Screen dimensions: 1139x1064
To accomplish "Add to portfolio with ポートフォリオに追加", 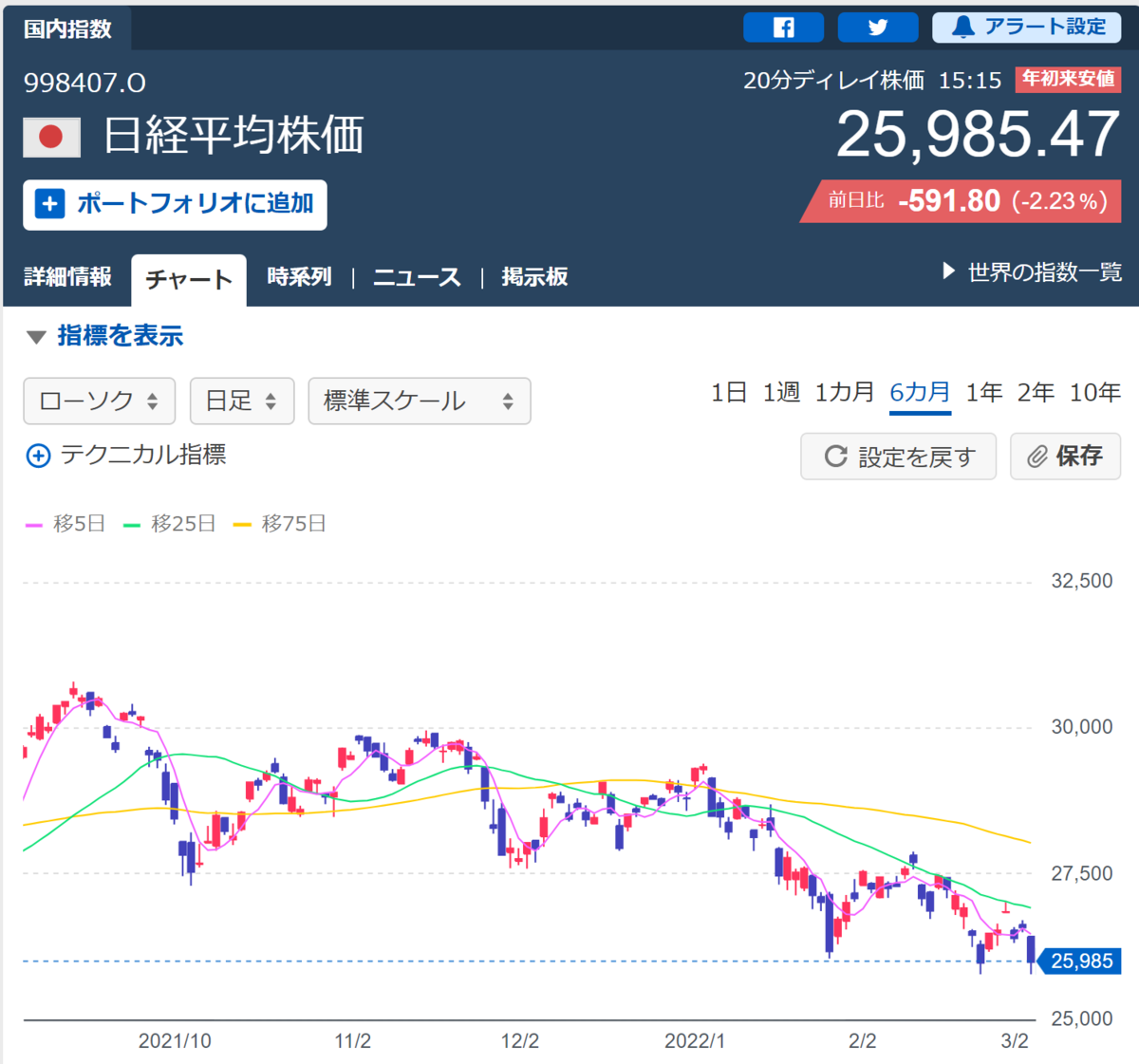I will pyautogui.click(x=175, y=204).
